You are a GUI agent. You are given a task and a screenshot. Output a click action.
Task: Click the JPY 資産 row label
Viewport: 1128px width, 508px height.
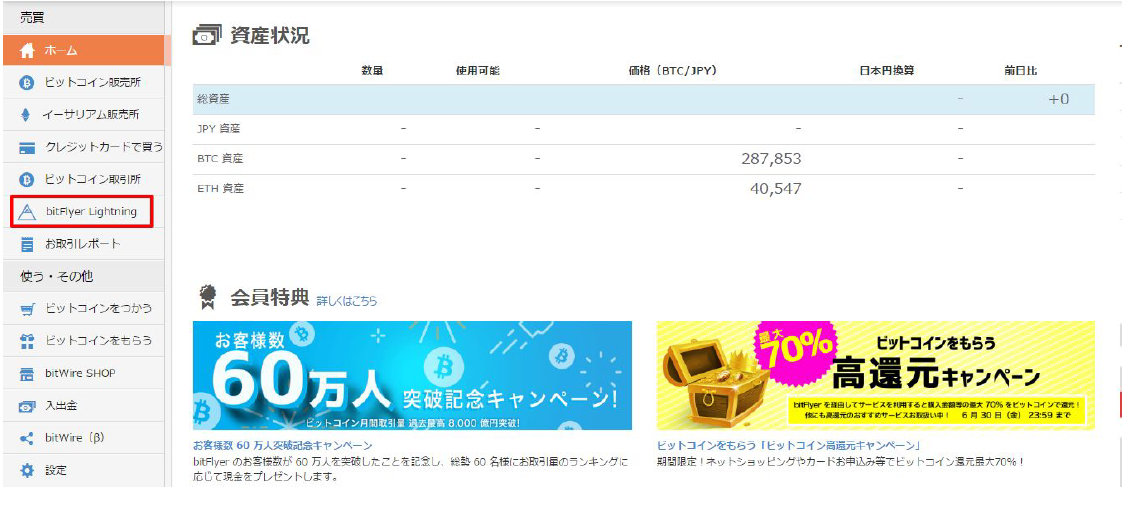219,129
